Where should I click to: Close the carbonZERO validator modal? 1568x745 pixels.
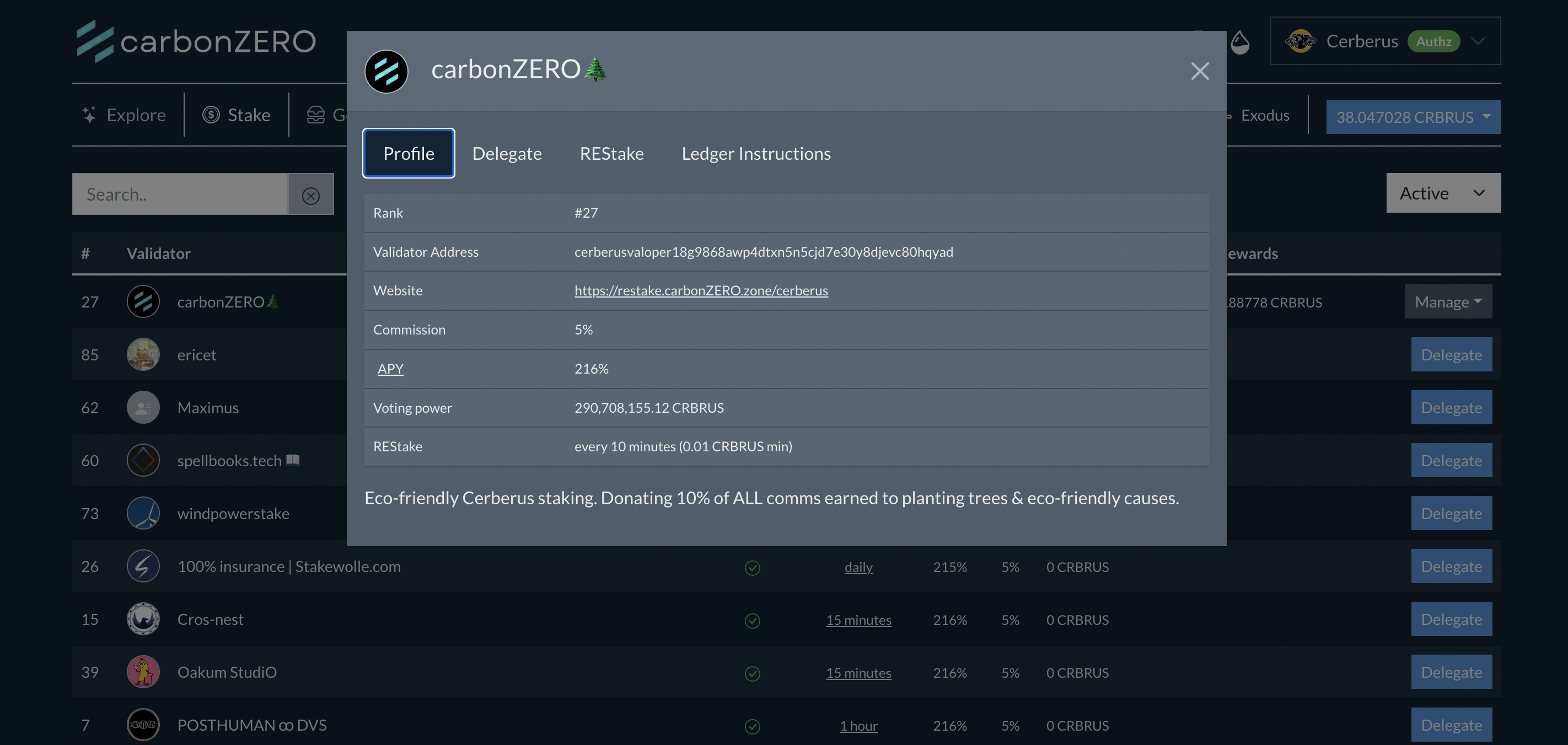[x=1200, y=71]
